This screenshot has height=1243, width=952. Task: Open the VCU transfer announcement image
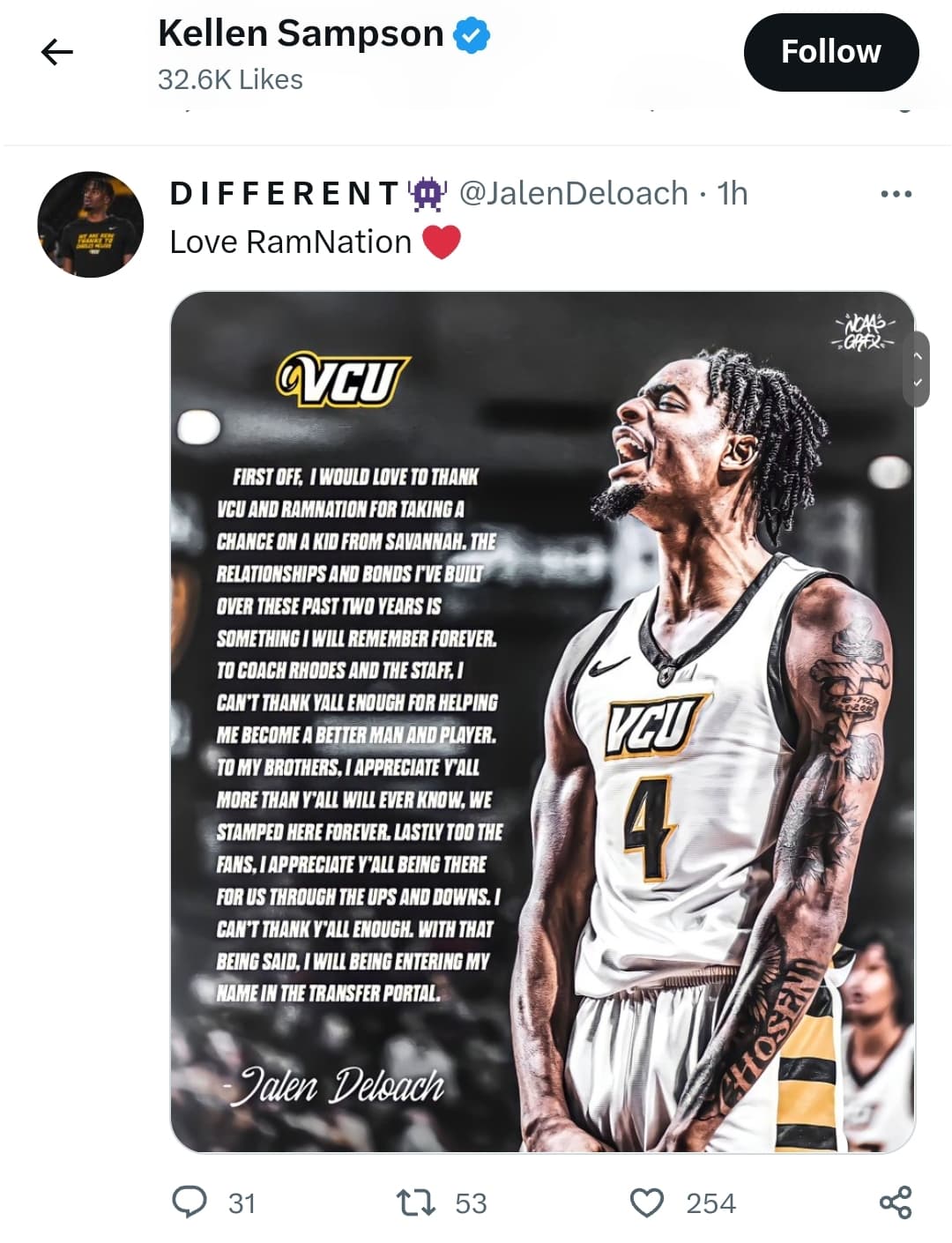[x=542, y=722]
